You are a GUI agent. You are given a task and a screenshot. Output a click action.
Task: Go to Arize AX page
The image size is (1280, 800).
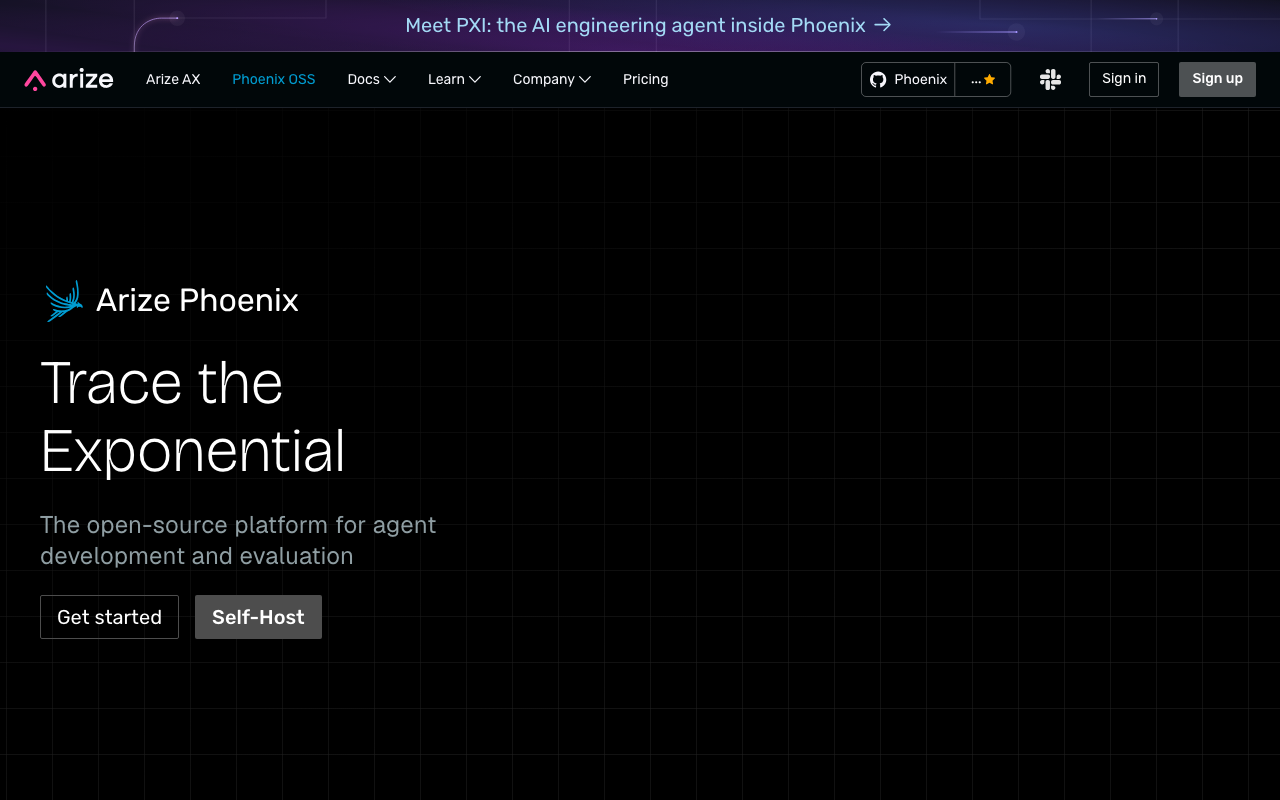tap(173, 80)
